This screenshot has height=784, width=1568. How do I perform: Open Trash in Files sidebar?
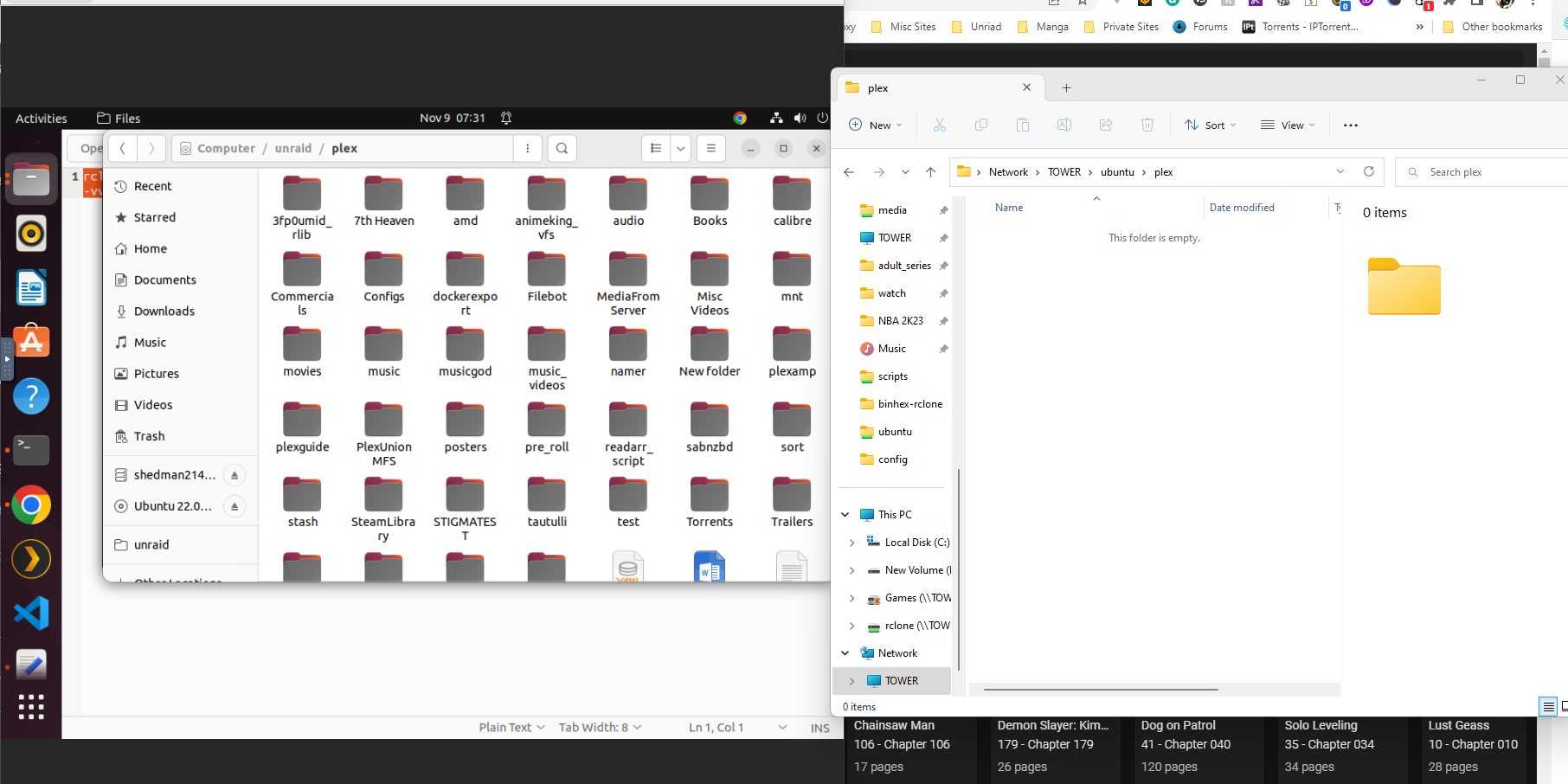181,436
